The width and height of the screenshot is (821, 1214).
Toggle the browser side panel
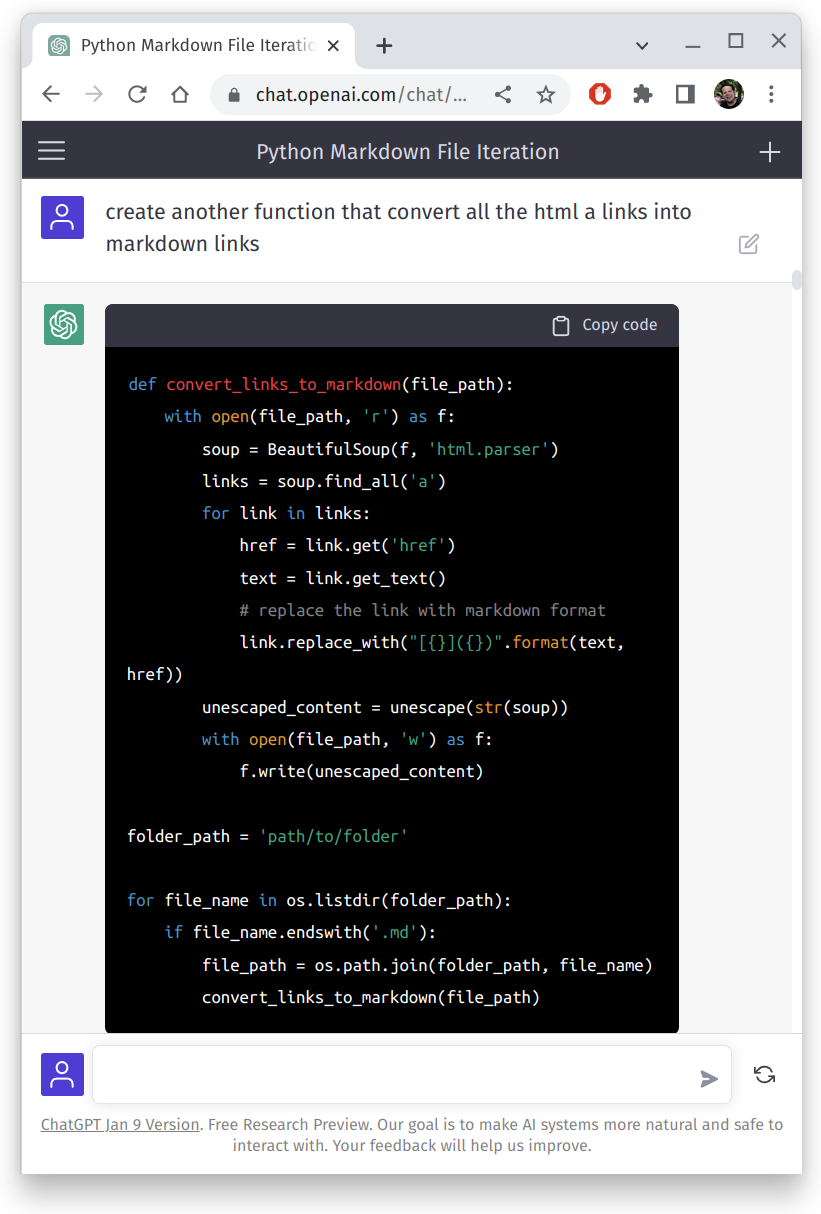[x=685, y=94]
